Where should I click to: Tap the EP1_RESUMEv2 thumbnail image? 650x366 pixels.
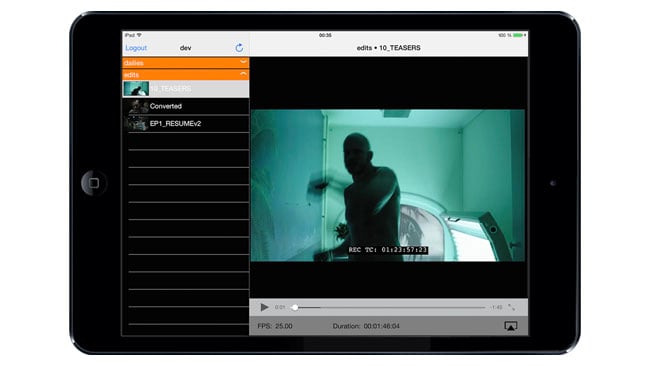(137, 124)
